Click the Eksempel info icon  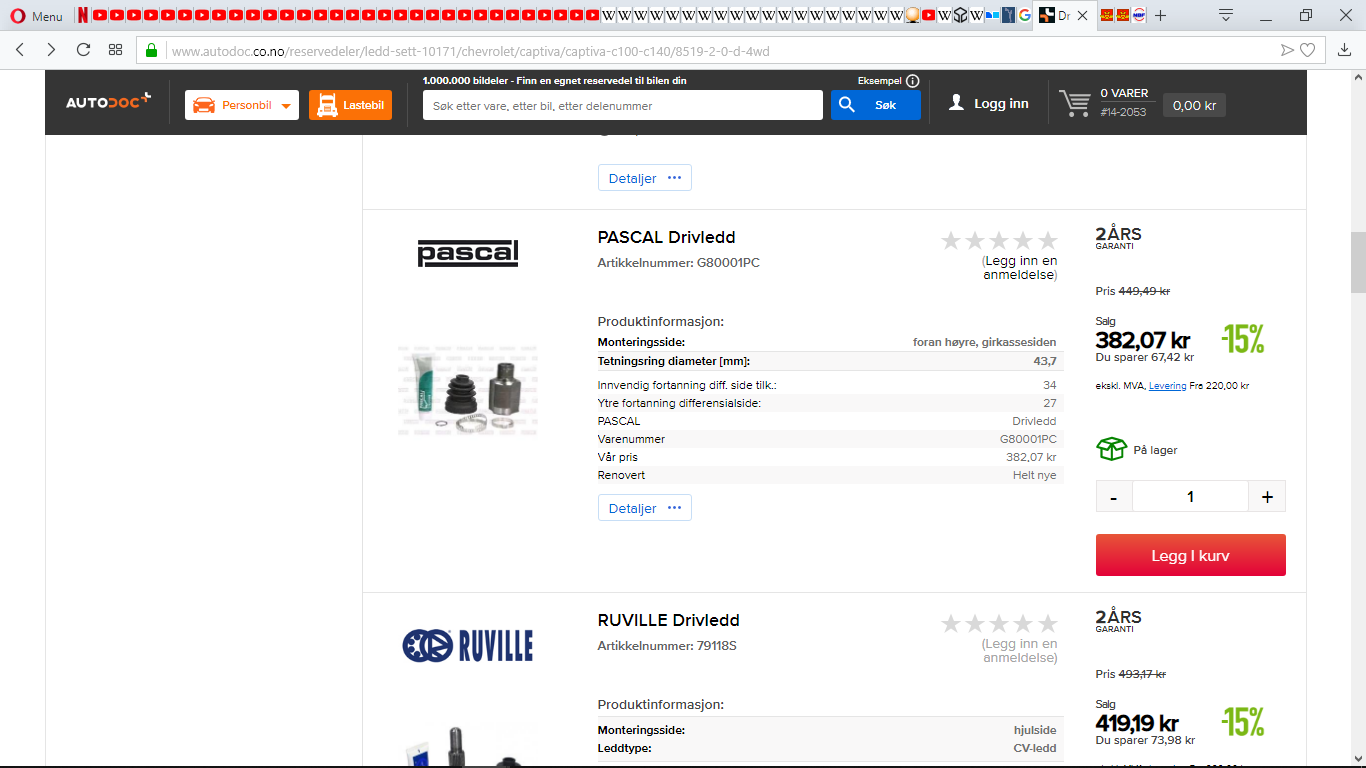(913, 81)
